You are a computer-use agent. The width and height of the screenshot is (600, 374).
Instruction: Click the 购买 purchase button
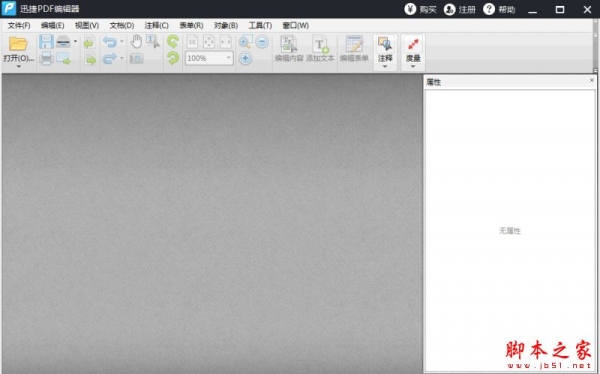coord(420,9)
